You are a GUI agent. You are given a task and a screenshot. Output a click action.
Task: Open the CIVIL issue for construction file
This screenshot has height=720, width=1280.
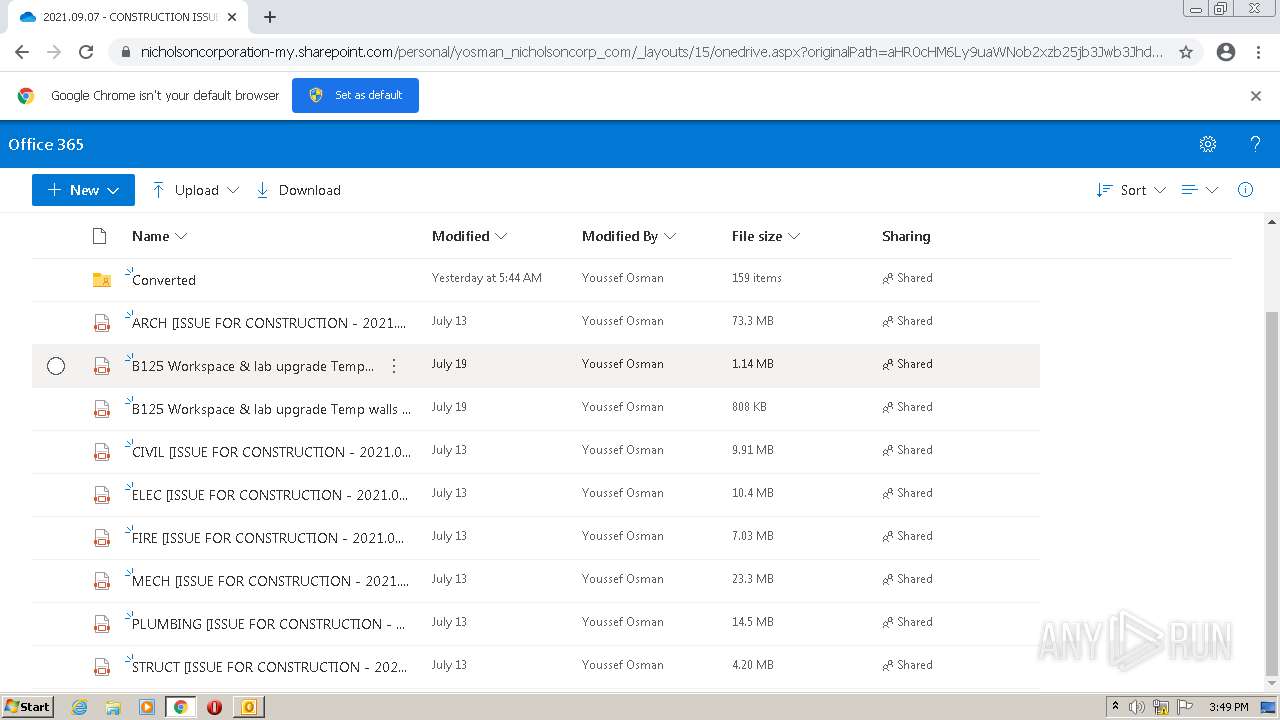pos(271,452)
